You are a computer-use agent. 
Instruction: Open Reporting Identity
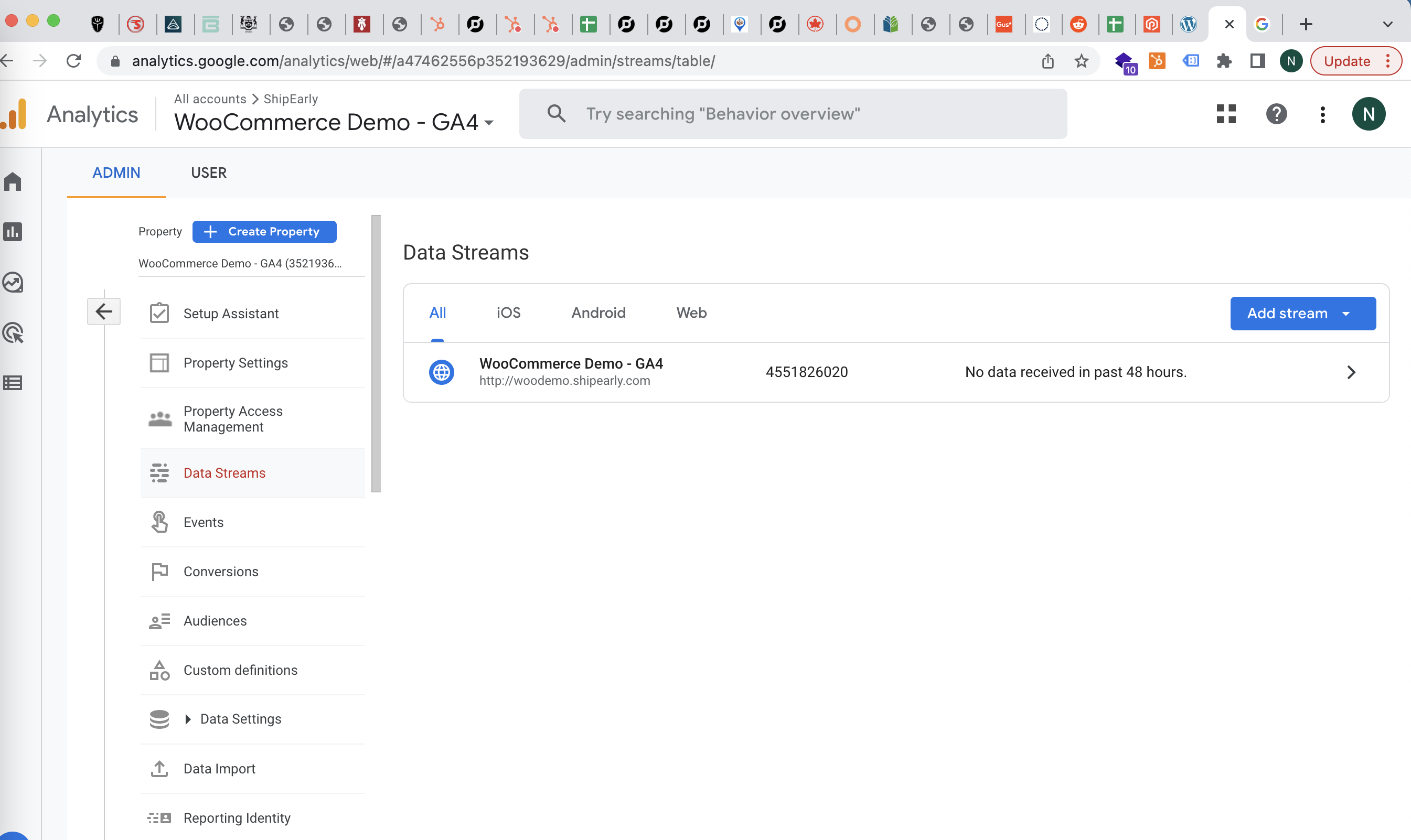(252, 818)
